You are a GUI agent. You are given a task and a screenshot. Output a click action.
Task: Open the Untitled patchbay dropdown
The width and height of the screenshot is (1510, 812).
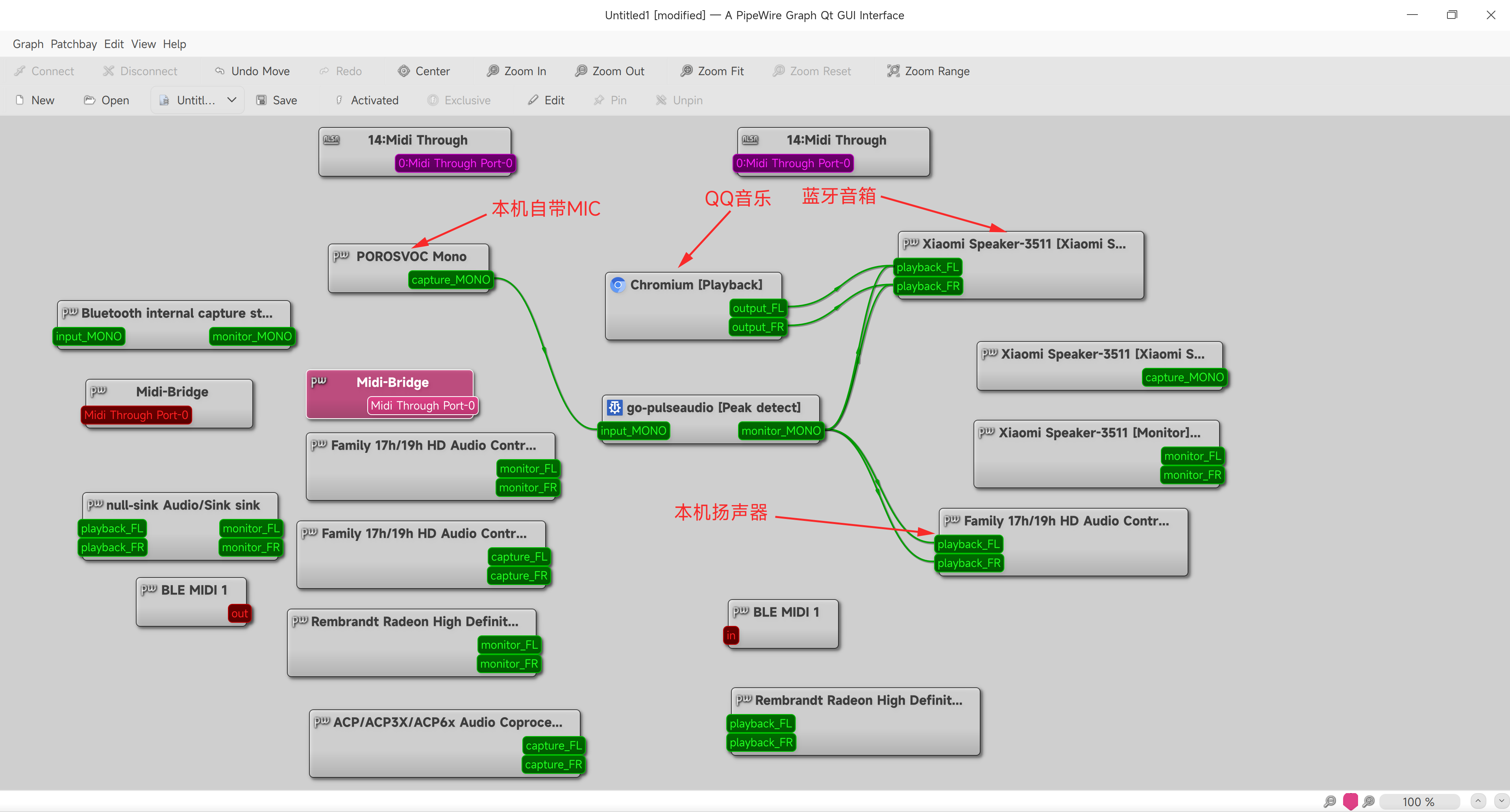click(197, 100)
